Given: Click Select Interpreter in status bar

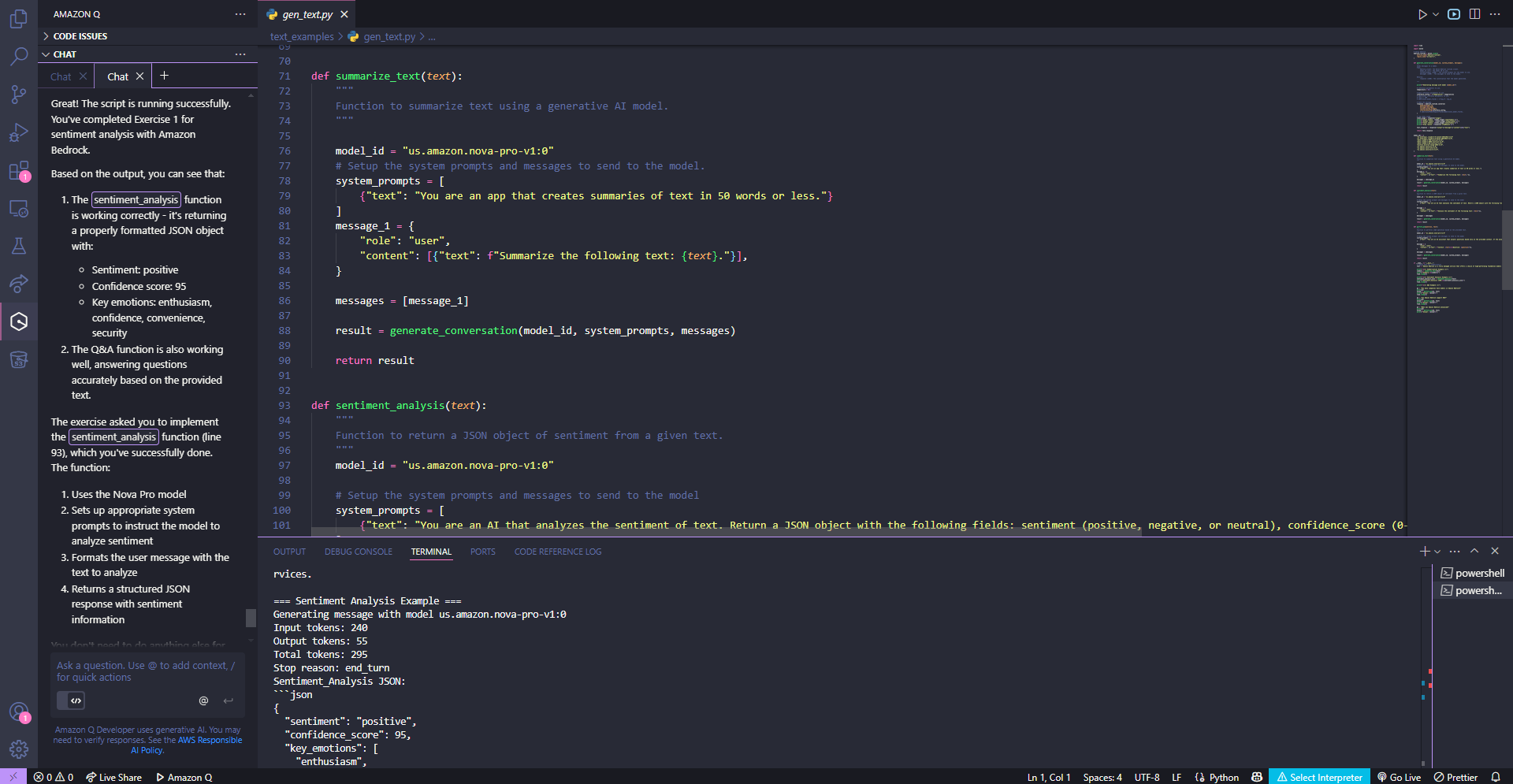Looking at the screenshot, I should [x=1320, y=777].
